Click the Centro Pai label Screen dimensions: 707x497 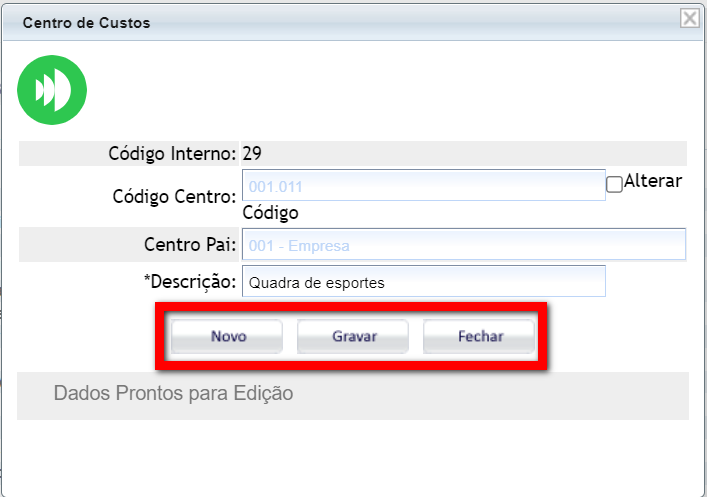pos(190,244)
